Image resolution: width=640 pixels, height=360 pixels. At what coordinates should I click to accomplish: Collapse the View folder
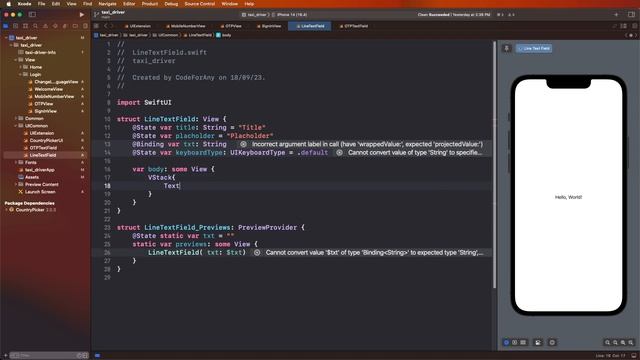(16, 60)
